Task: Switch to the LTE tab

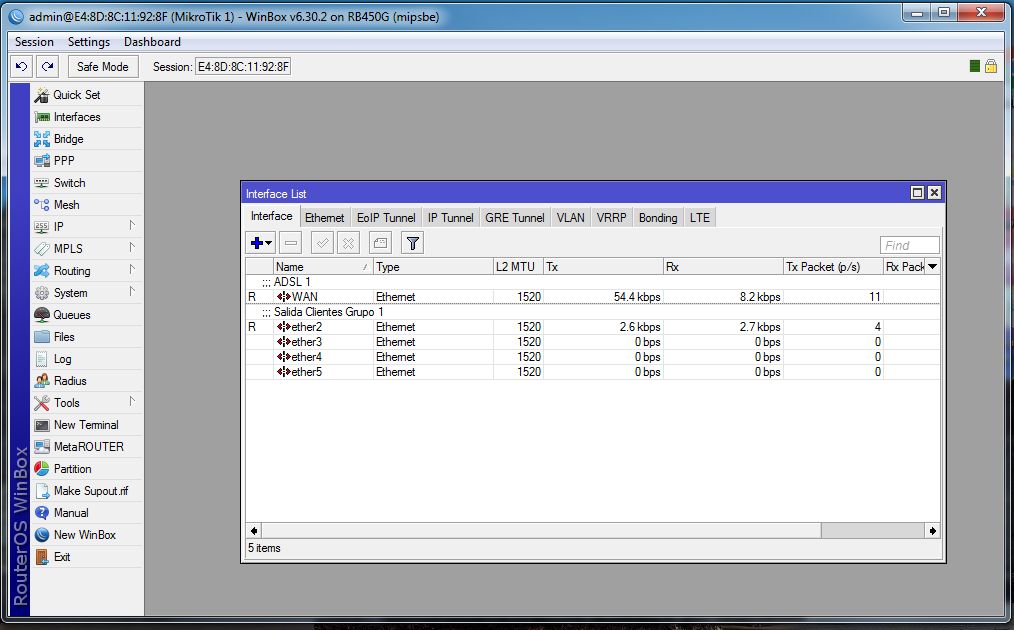Action: [x=700, y=218]
